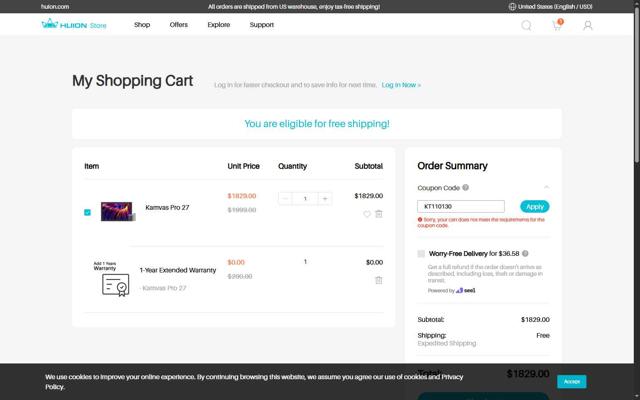This screenshot has height=400, width=640.
Task: Open the Support menu
Action: click(262, 25)
